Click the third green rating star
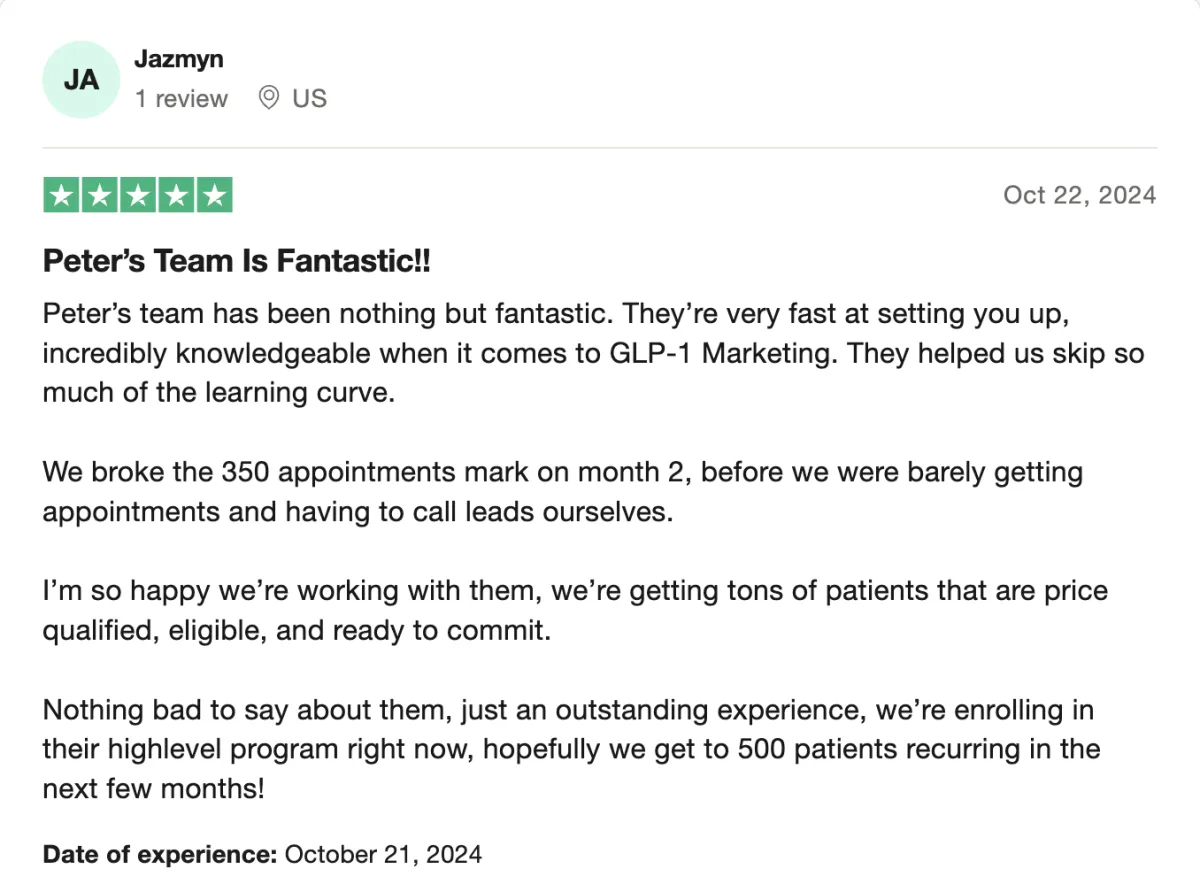 pos(138,195)
